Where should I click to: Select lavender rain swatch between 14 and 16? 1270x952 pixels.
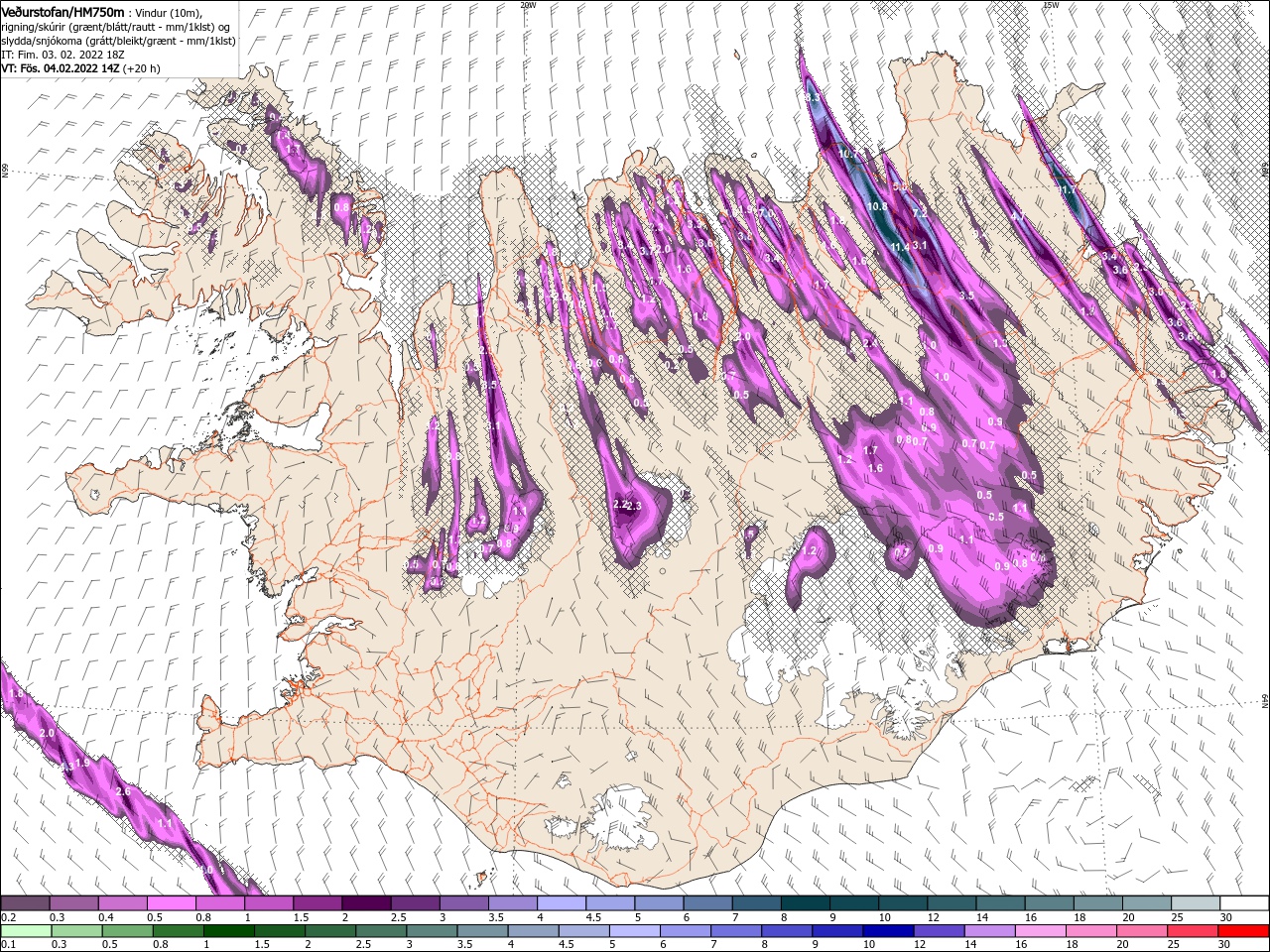pyautogui.click(x=989, y=930)
